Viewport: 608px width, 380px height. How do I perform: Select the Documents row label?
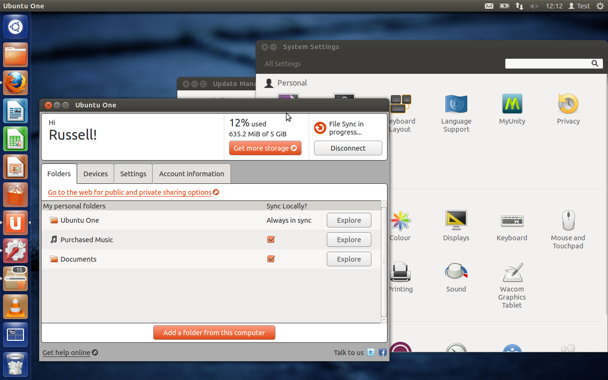click(78, 259)
